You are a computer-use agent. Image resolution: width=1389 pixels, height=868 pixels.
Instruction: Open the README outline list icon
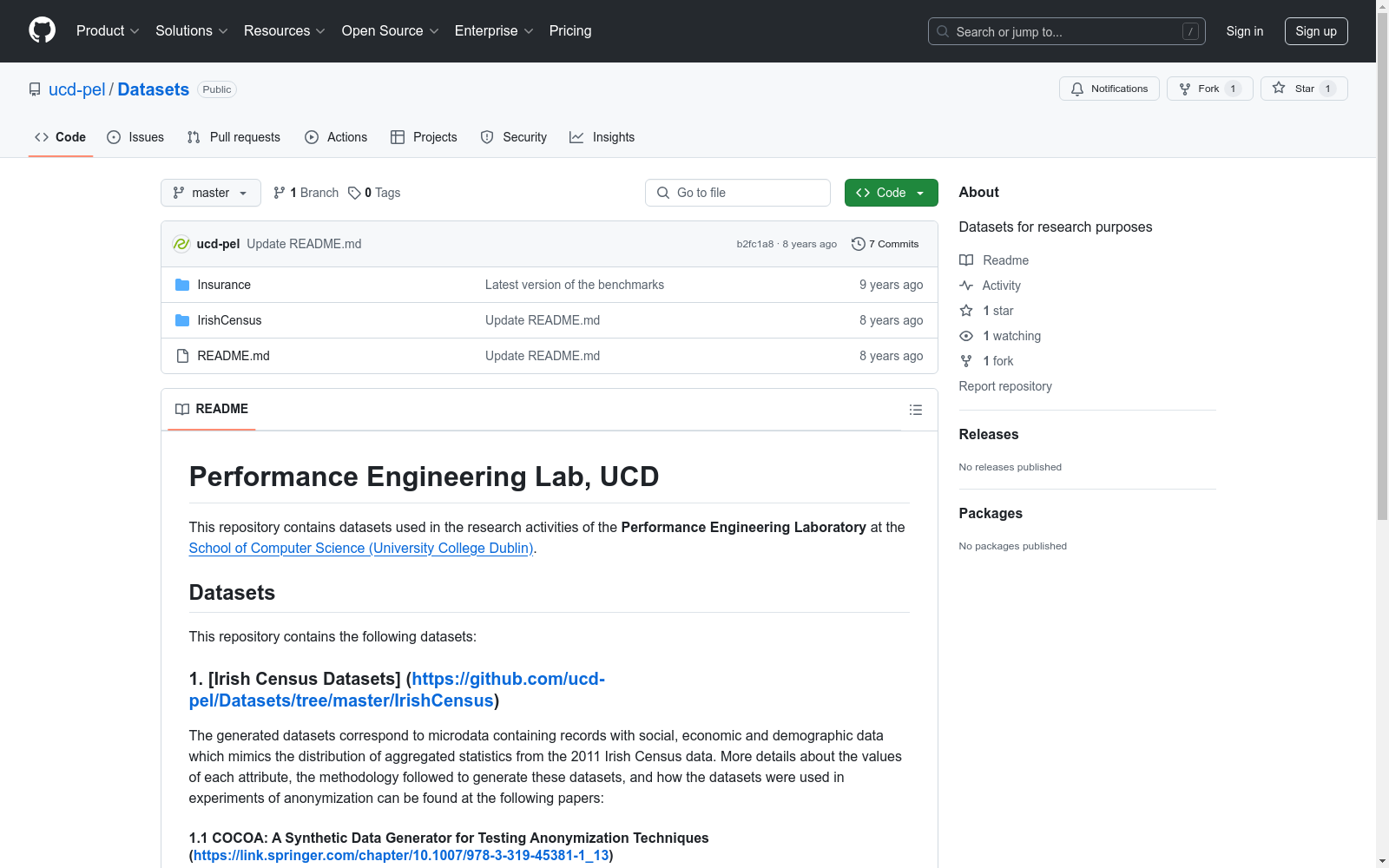coord(916,410)
